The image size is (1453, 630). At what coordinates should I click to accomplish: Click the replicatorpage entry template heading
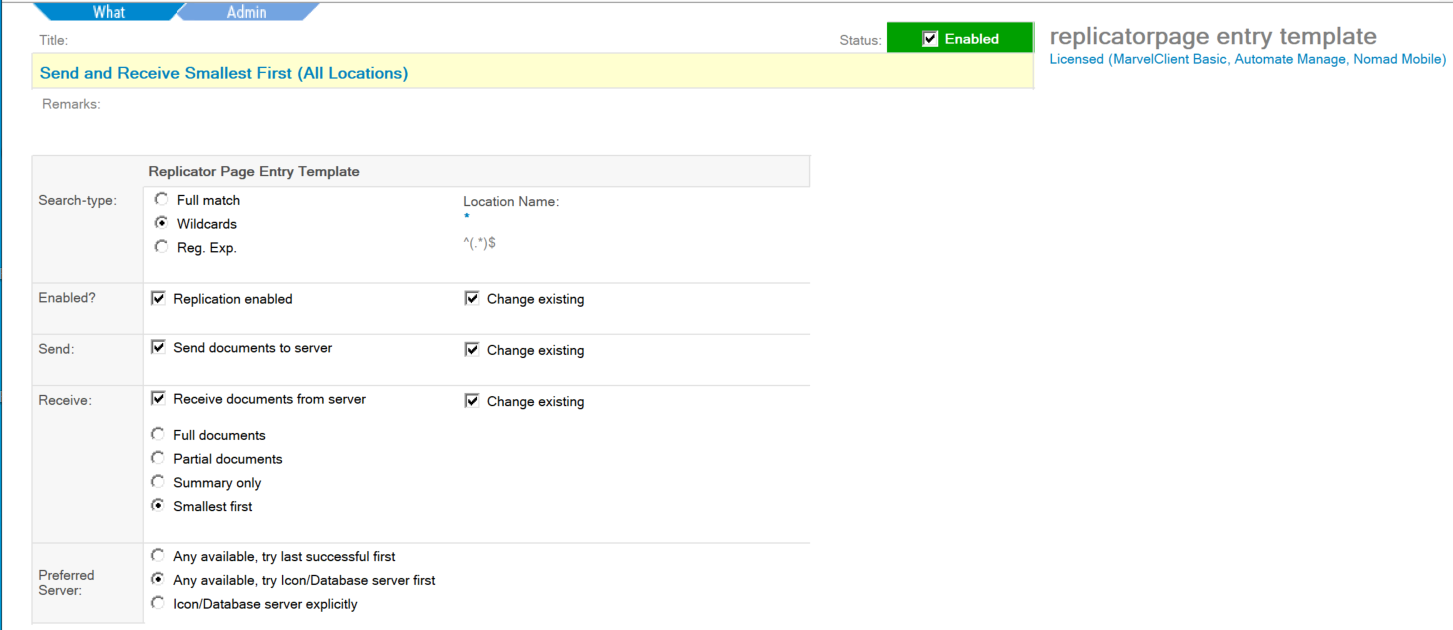pos(1213,37)
